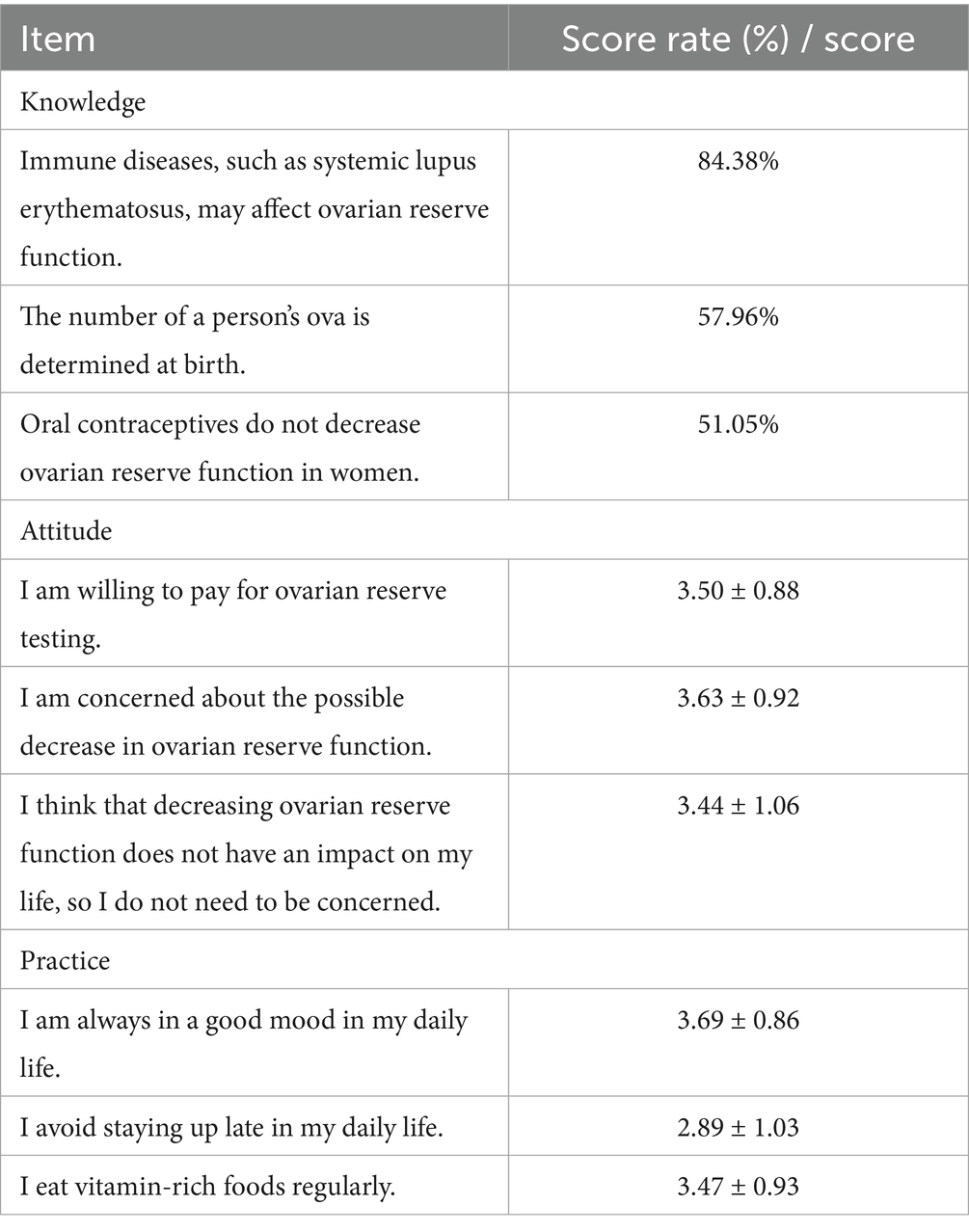Click the 3.63 ± 0.92 score cell
Viewport: 969px width, 1232px height.
pyautogui.click(x=738, y=697)
